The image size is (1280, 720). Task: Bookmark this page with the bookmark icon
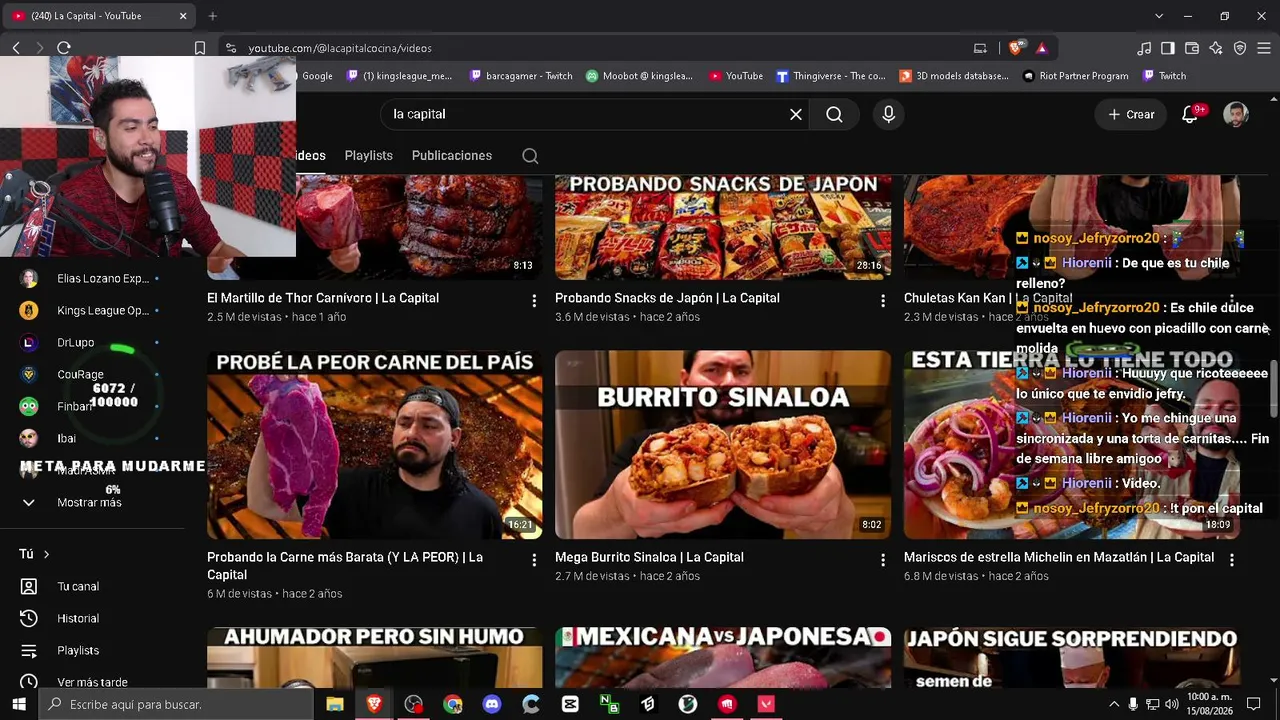(200, 48)
